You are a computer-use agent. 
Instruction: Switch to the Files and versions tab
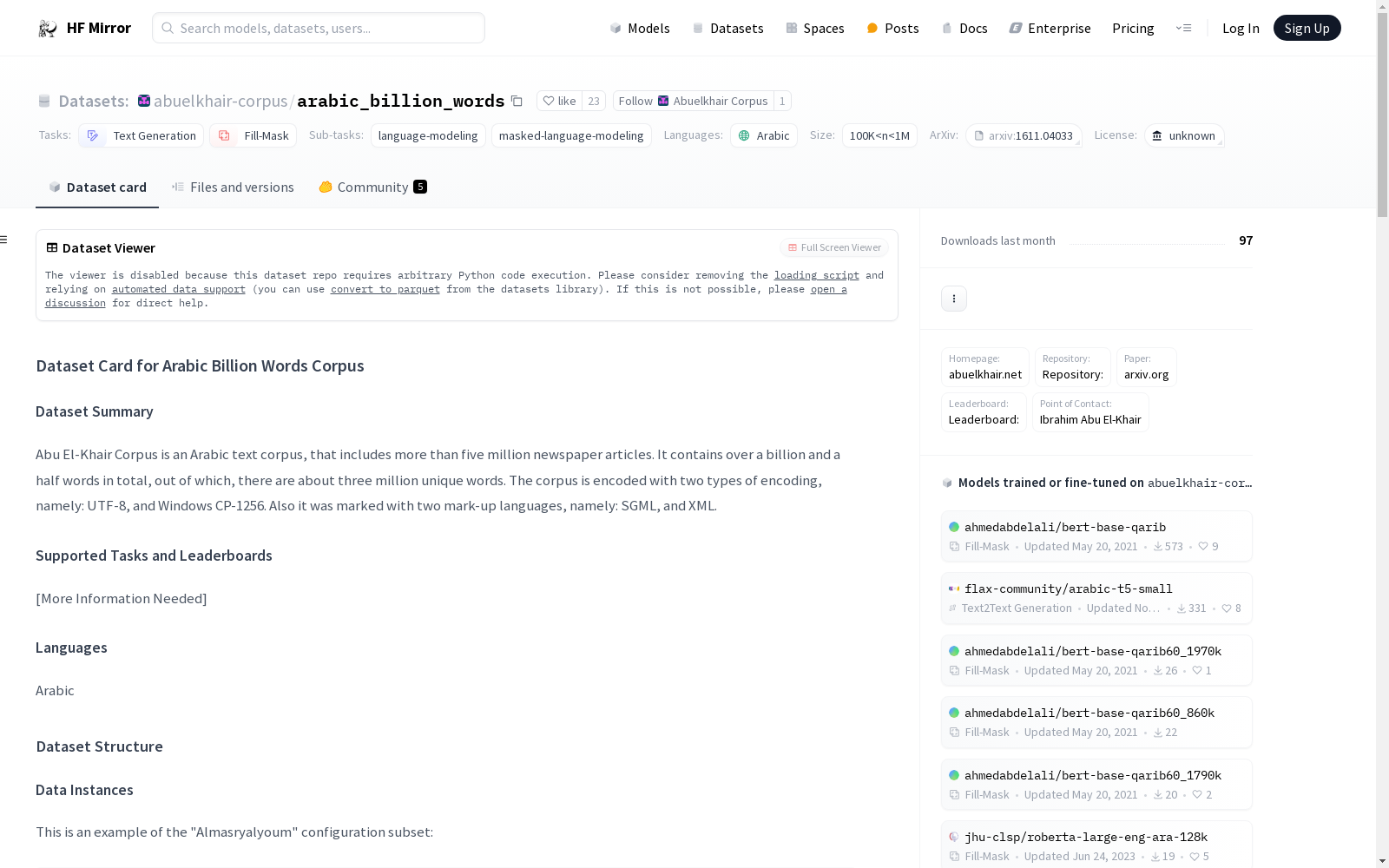coord(233,187)
